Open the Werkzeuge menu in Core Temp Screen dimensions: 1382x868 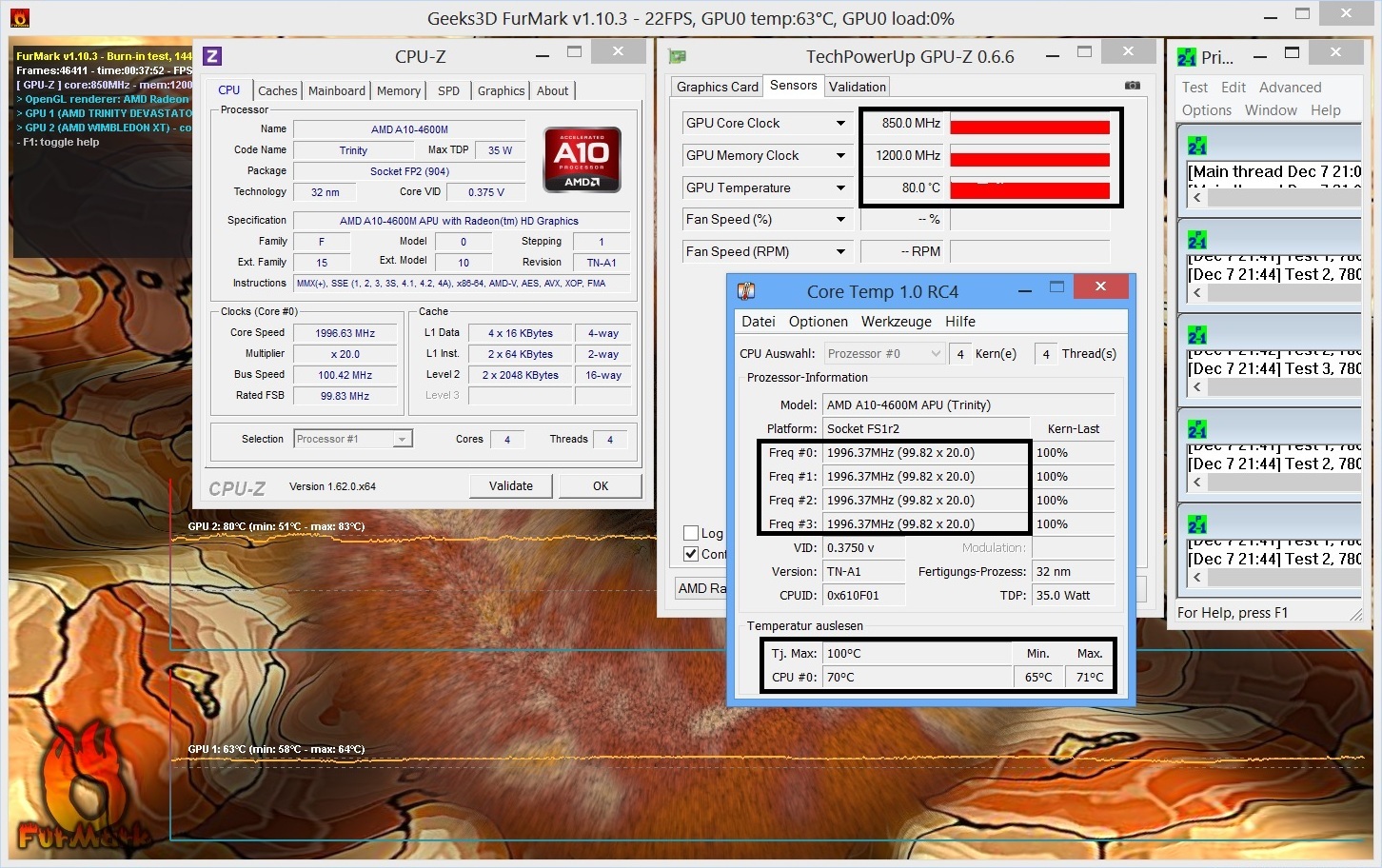click(897, 322)
